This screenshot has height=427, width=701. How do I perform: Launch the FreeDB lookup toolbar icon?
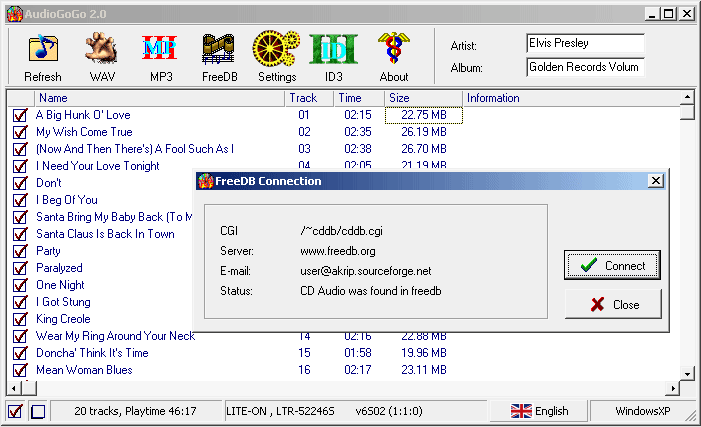point(219,48)
